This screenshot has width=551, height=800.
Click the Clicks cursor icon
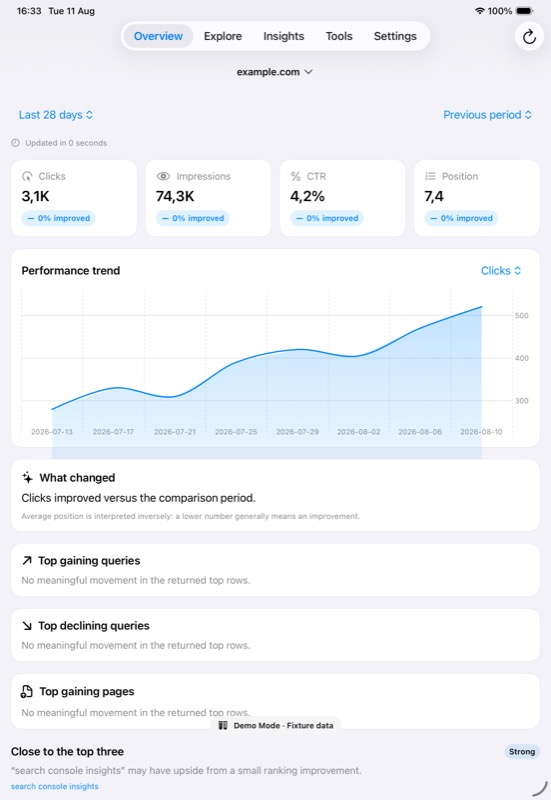click(x=27, y=177)
